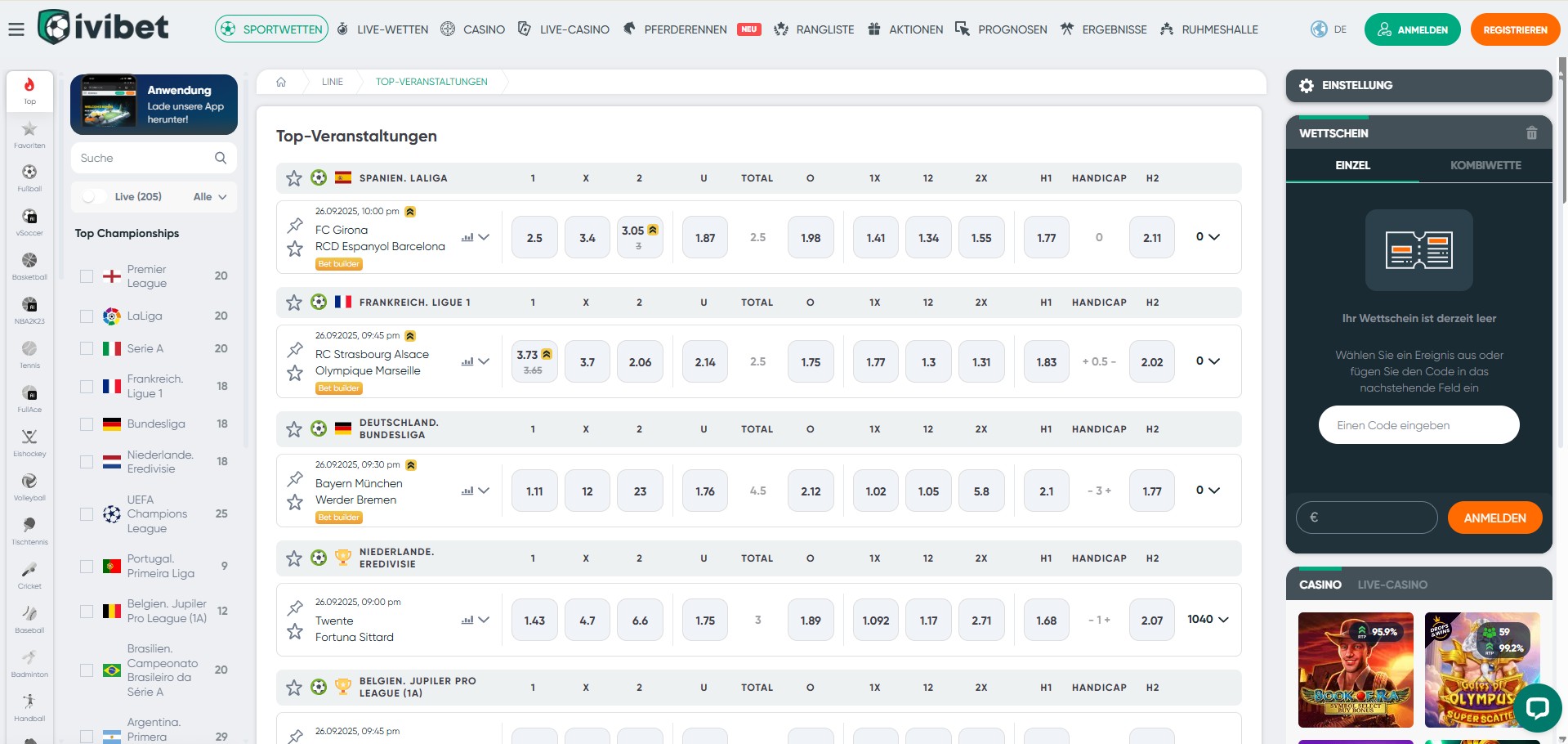Click the Einen Code eingeben field
Image resolution: width=1568 pixels, height=744 pixels.
(x=1418, y=425)
